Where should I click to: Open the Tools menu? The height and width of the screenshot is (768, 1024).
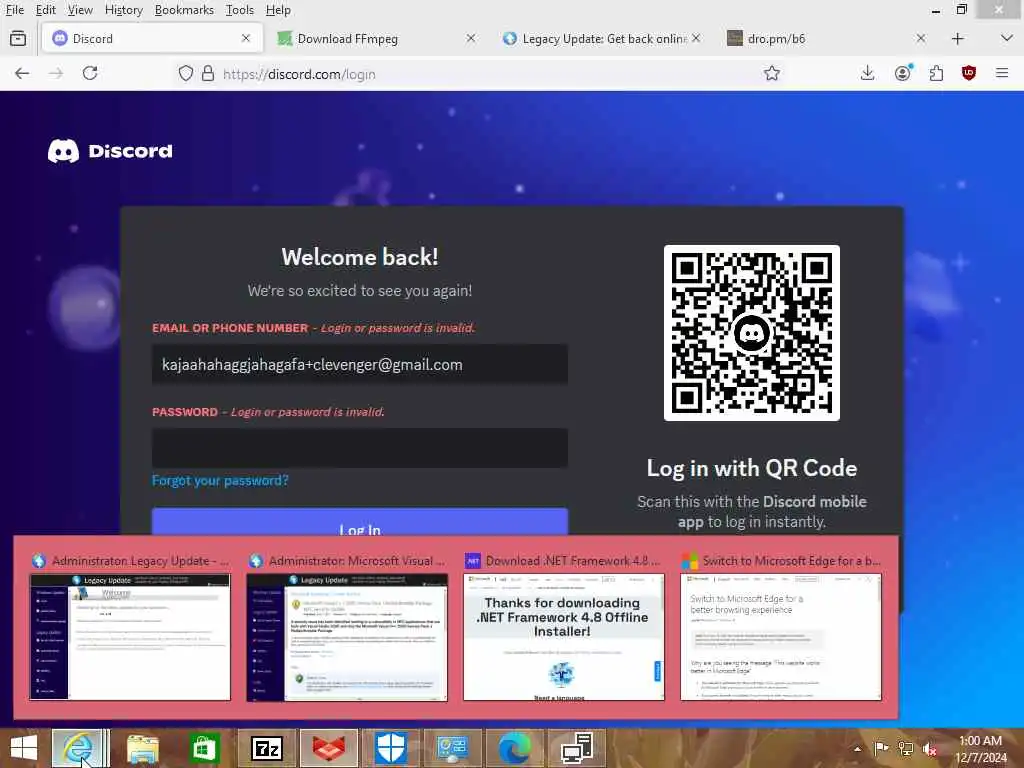pos(240,10)
